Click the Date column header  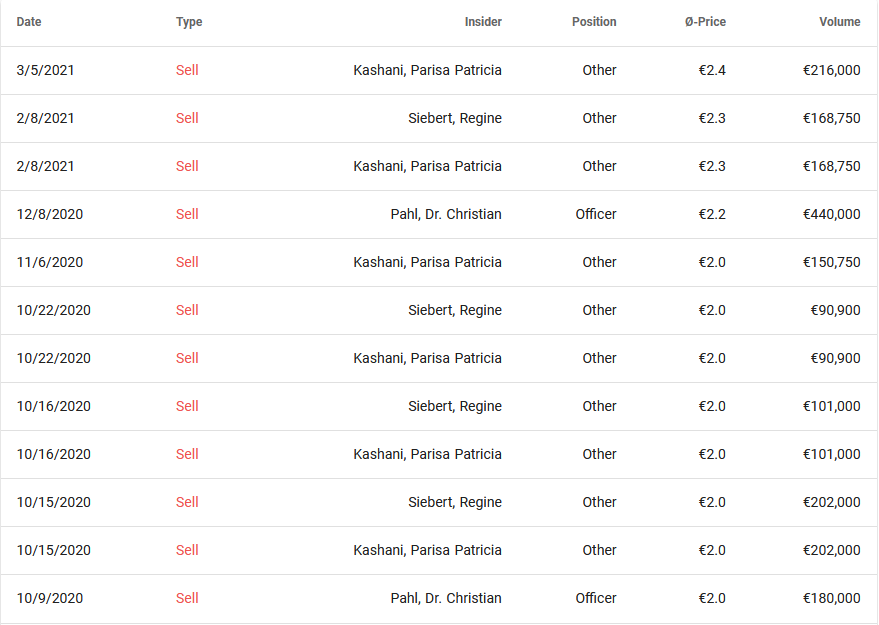[29, 22]
